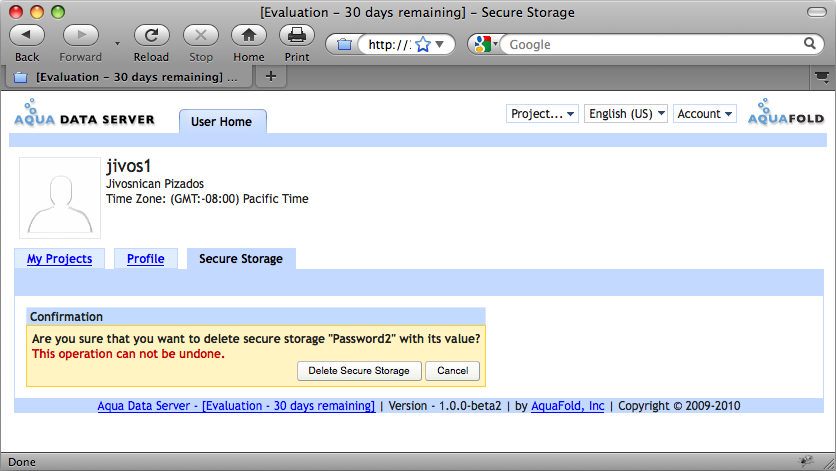This screenshot has width=836, height=471.
Task: Click the Aqua Data Server logo
Action: 84,113
